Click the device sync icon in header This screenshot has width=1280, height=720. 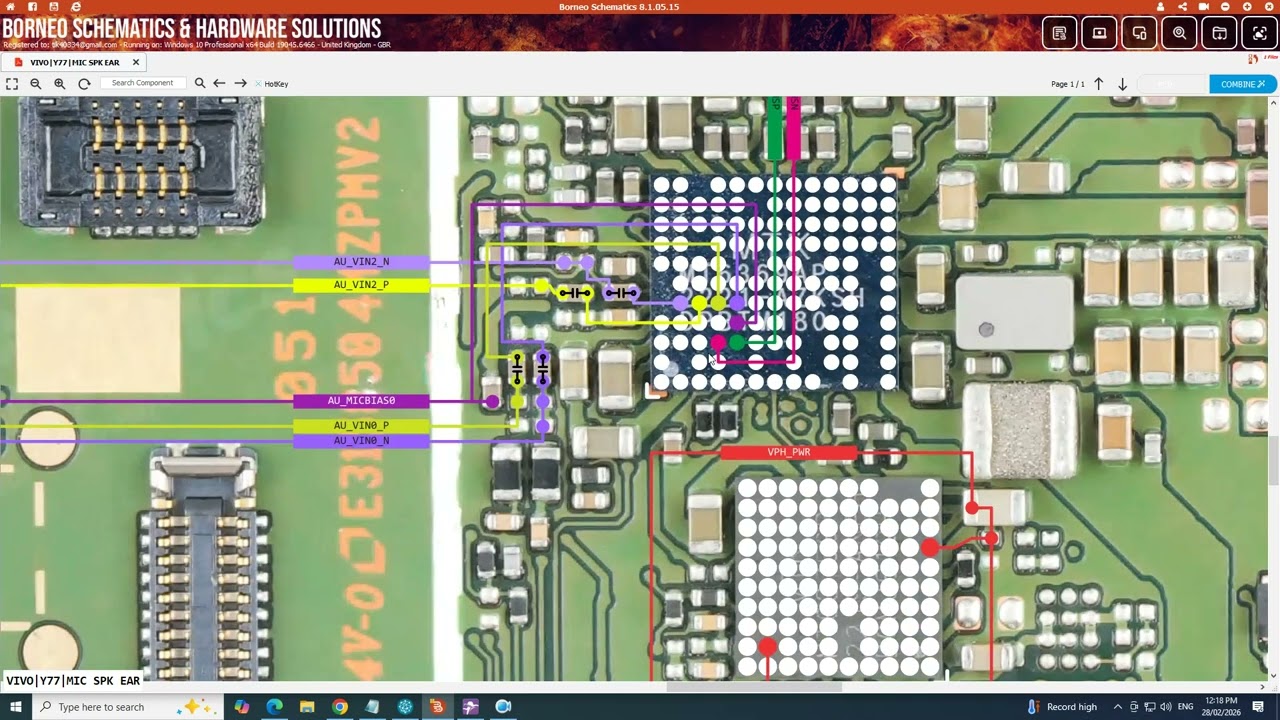[1139, 32]
